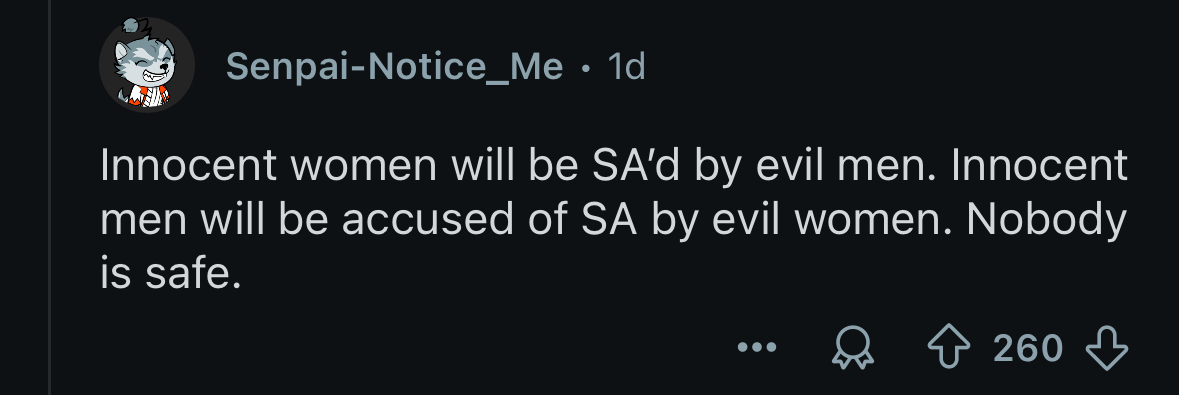1179x395 pixels.
Task: Click the 260 vote score
Action: (x=1028, y=349)
